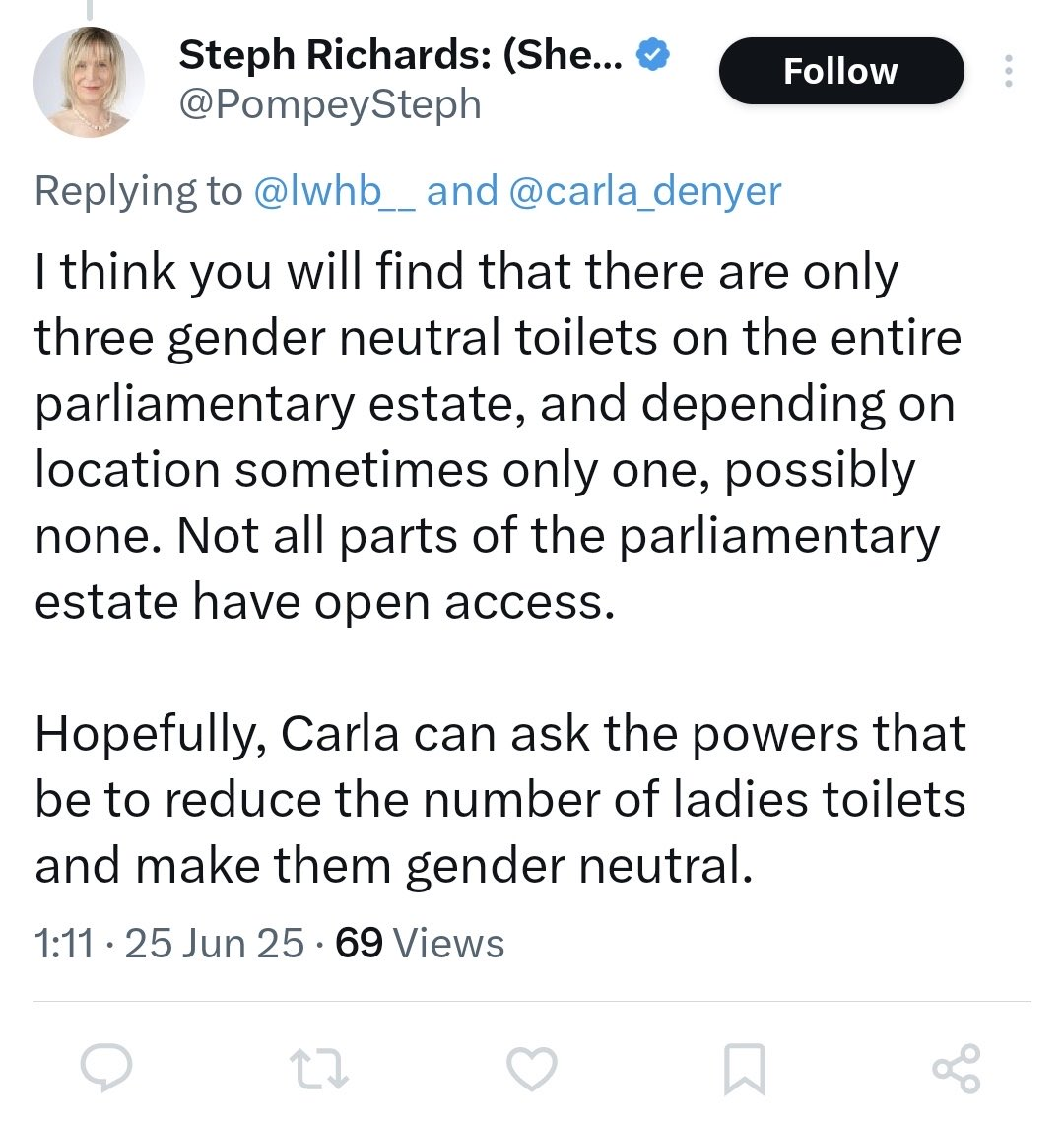Open the share options icon
Screen dimensions: 1064x1121
pos(956,1068)
